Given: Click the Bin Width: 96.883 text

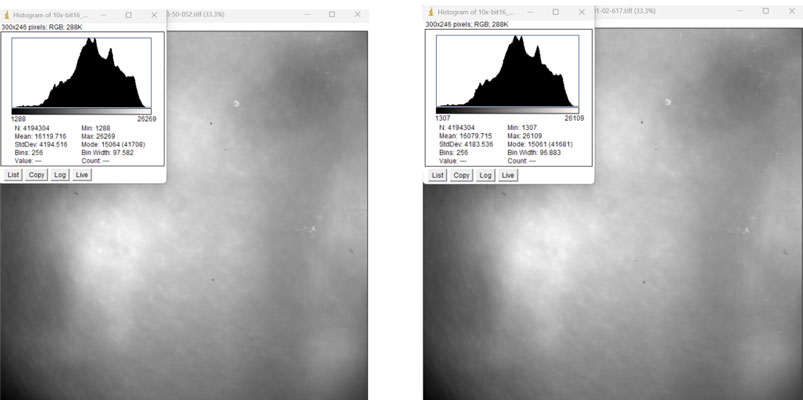Looking at the screenshot, I should point(534,152).
